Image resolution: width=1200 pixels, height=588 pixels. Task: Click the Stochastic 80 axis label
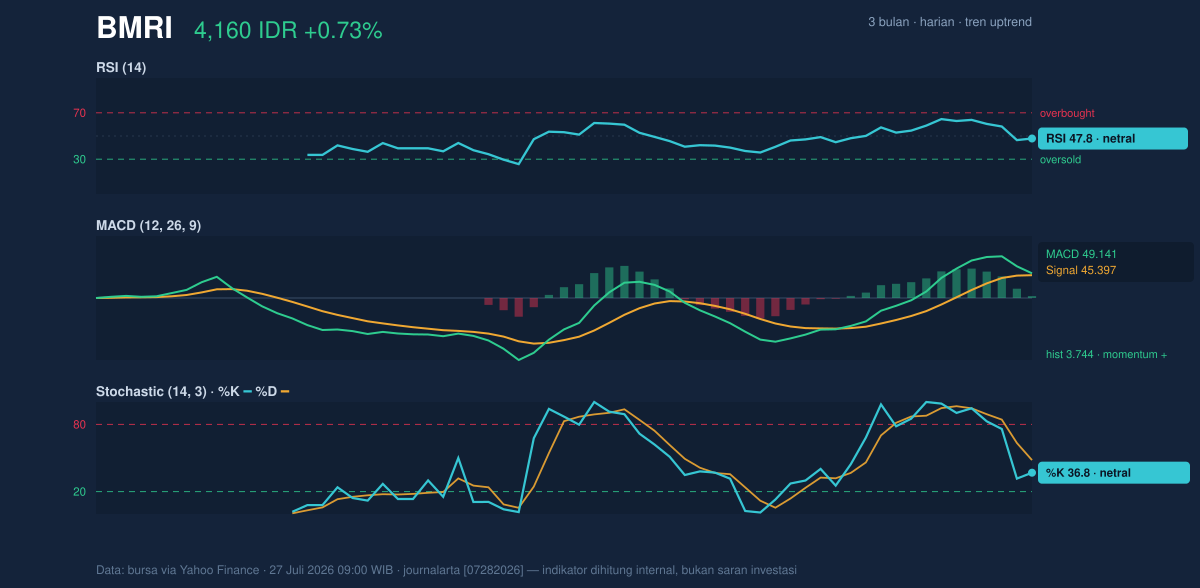(79, 425)
